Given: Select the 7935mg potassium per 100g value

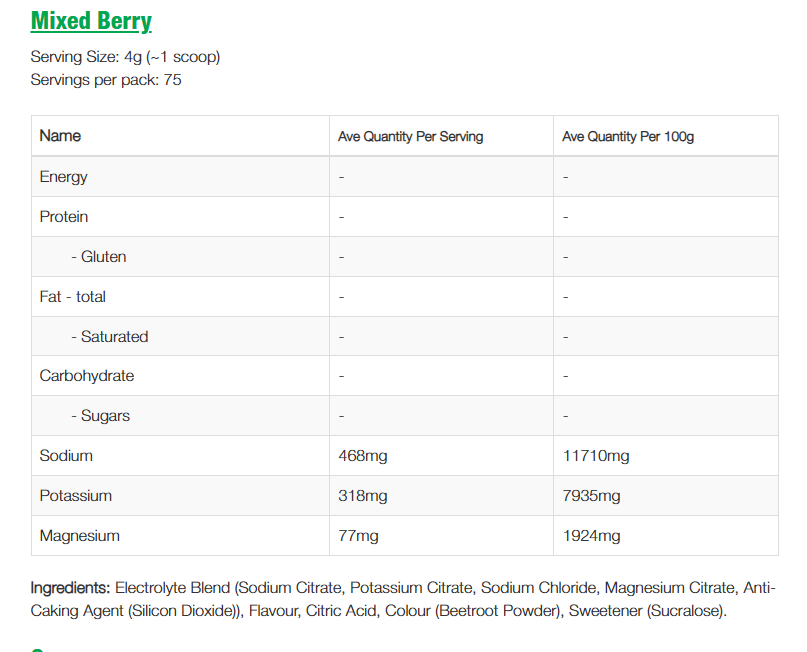Looking at the screenshot, I should tap(591, 496).
